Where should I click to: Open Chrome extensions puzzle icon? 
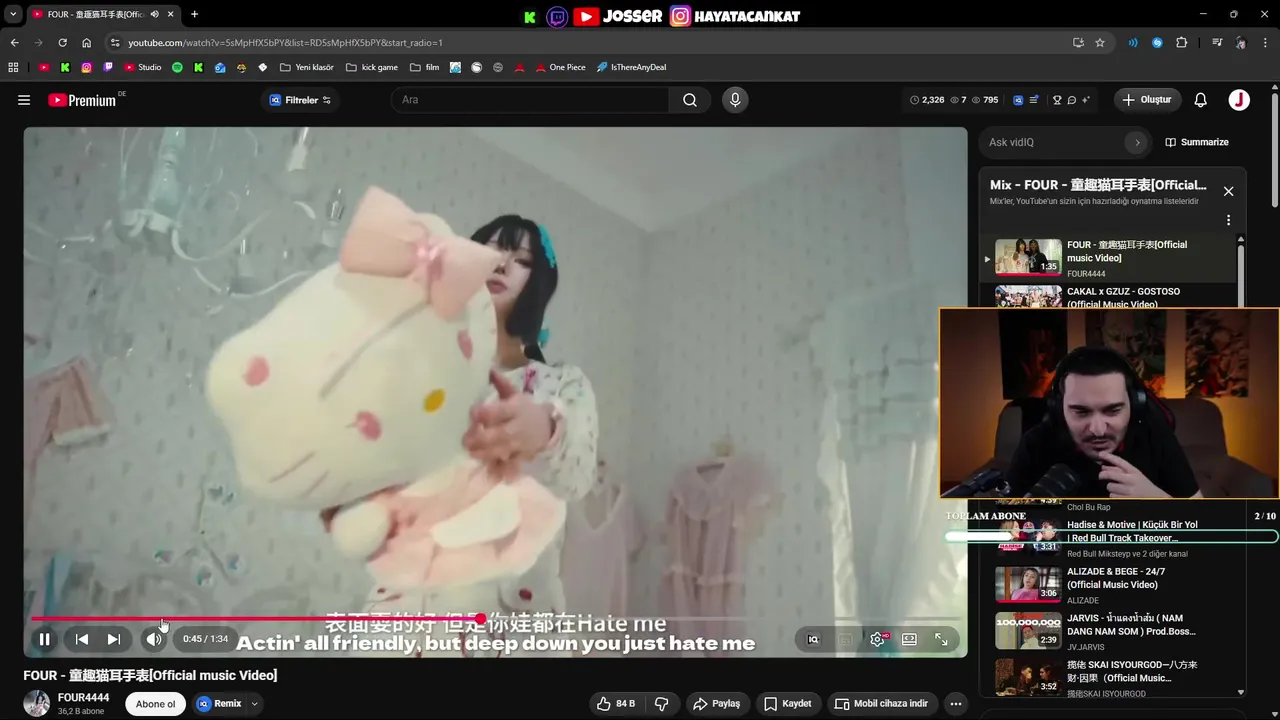pos(1182,43)
